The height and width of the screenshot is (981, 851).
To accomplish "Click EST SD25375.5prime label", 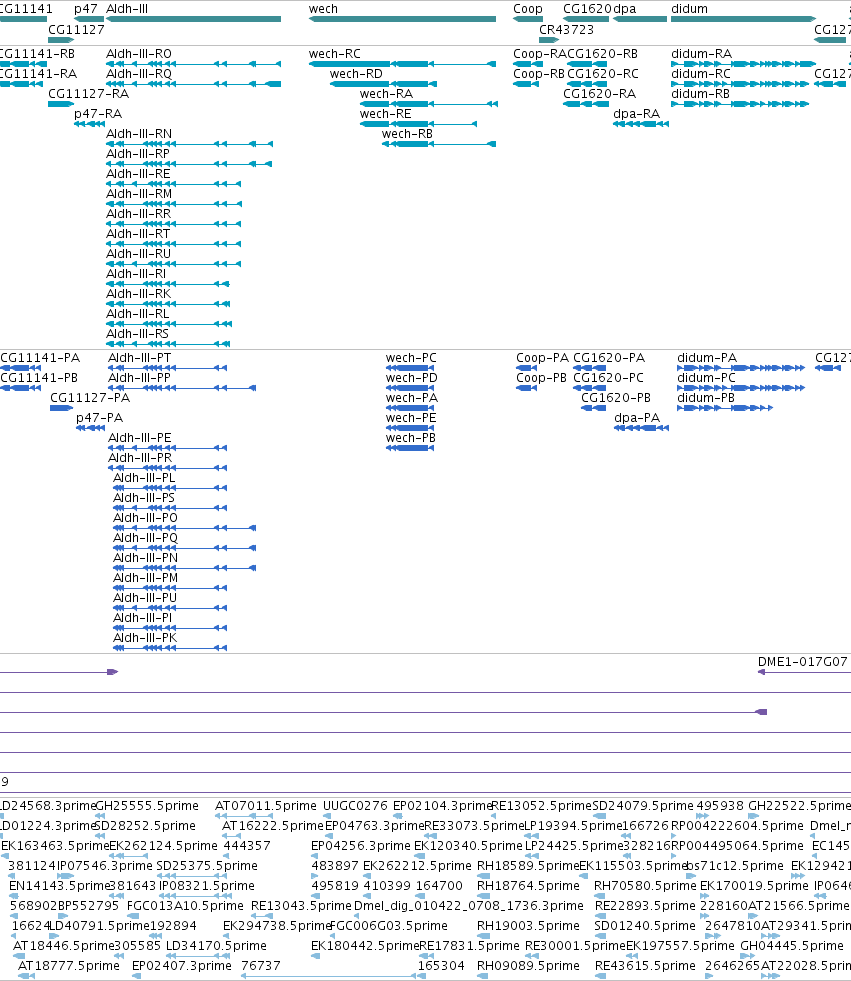I will point(207,866).
